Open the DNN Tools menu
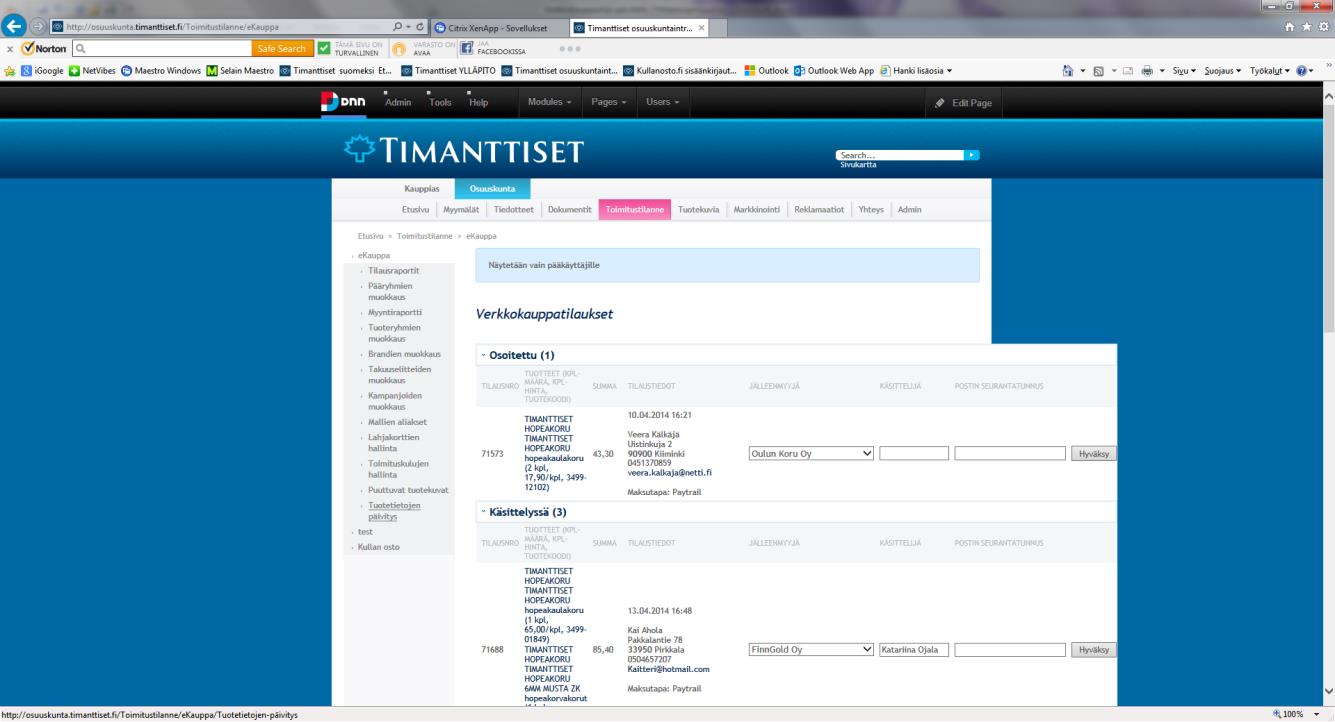The image size is (1335, 722). (440, 103)
